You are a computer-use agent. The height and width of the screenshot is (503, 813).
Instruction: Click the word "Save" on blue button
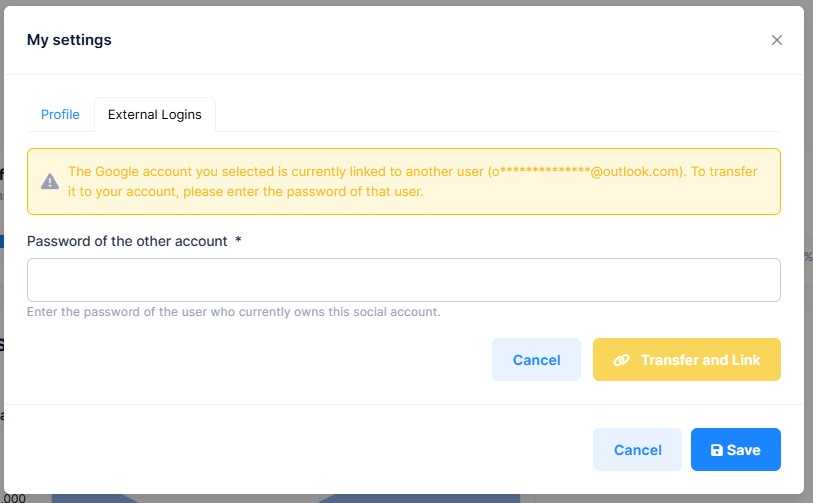pyautogui.click(x=744, y=450)
